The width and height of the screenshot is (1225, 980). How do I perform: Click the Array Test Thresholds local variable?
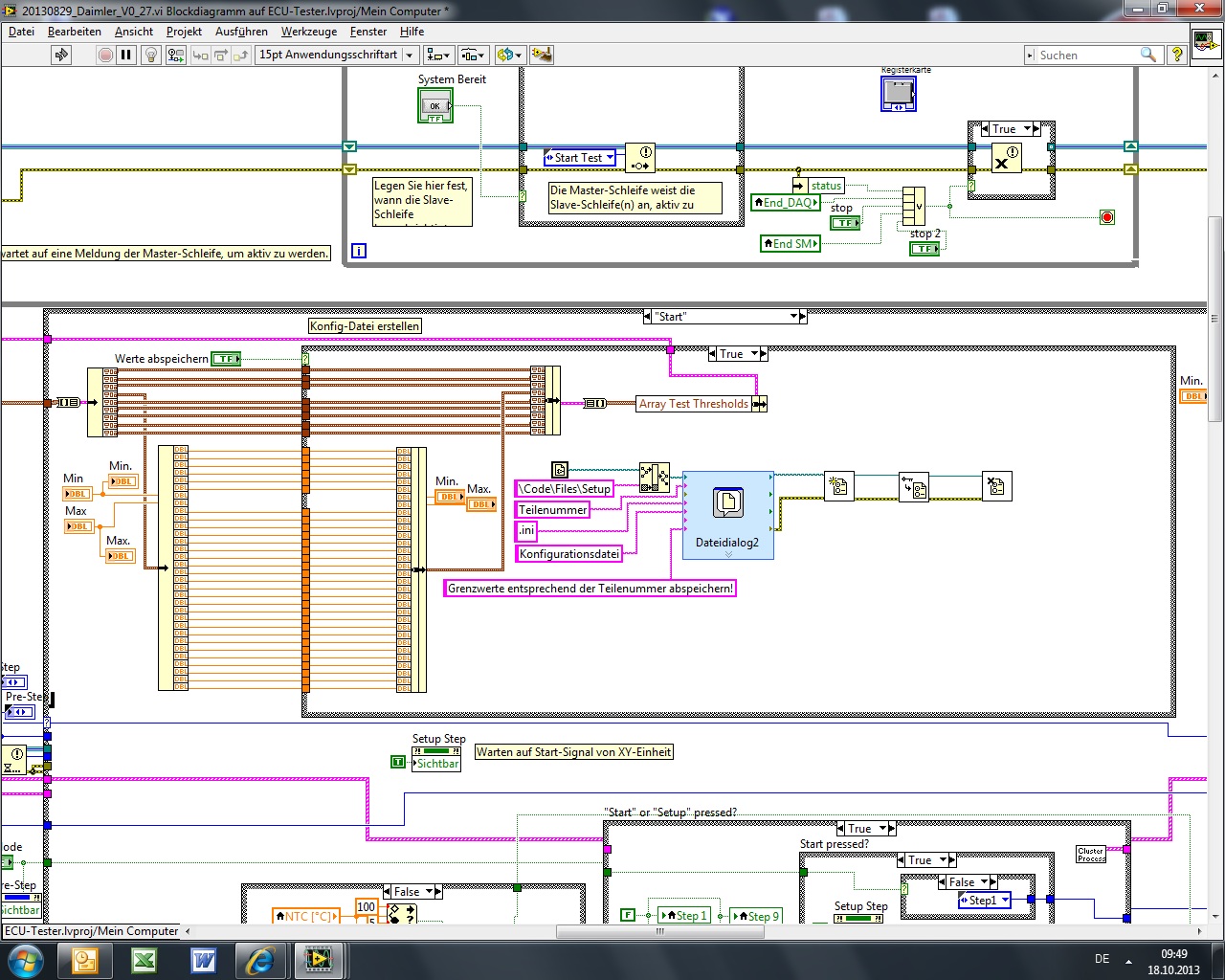pos(694,404)
